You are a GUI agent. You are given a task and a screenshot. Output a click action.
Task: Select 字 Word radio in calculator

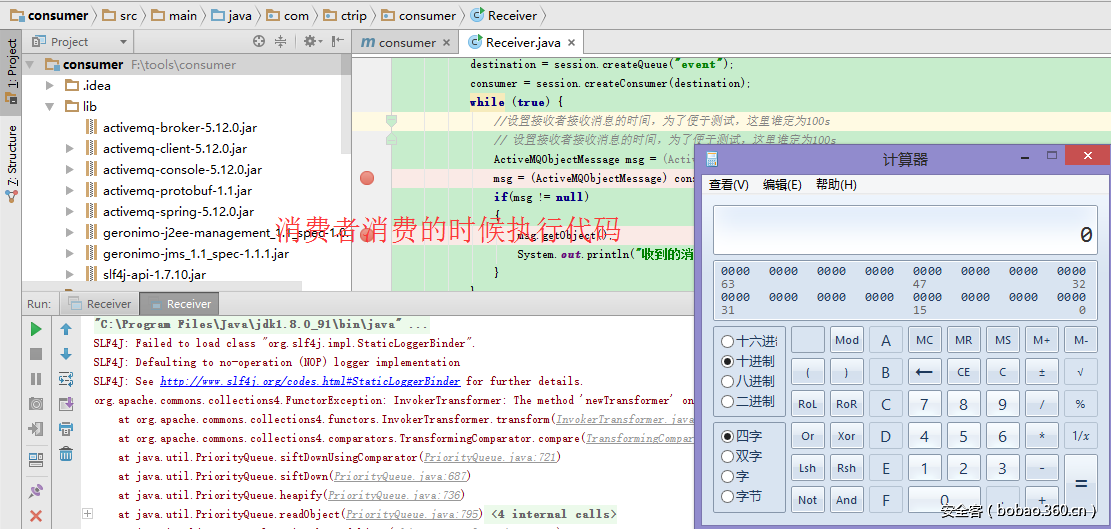(x=727, y=476)
